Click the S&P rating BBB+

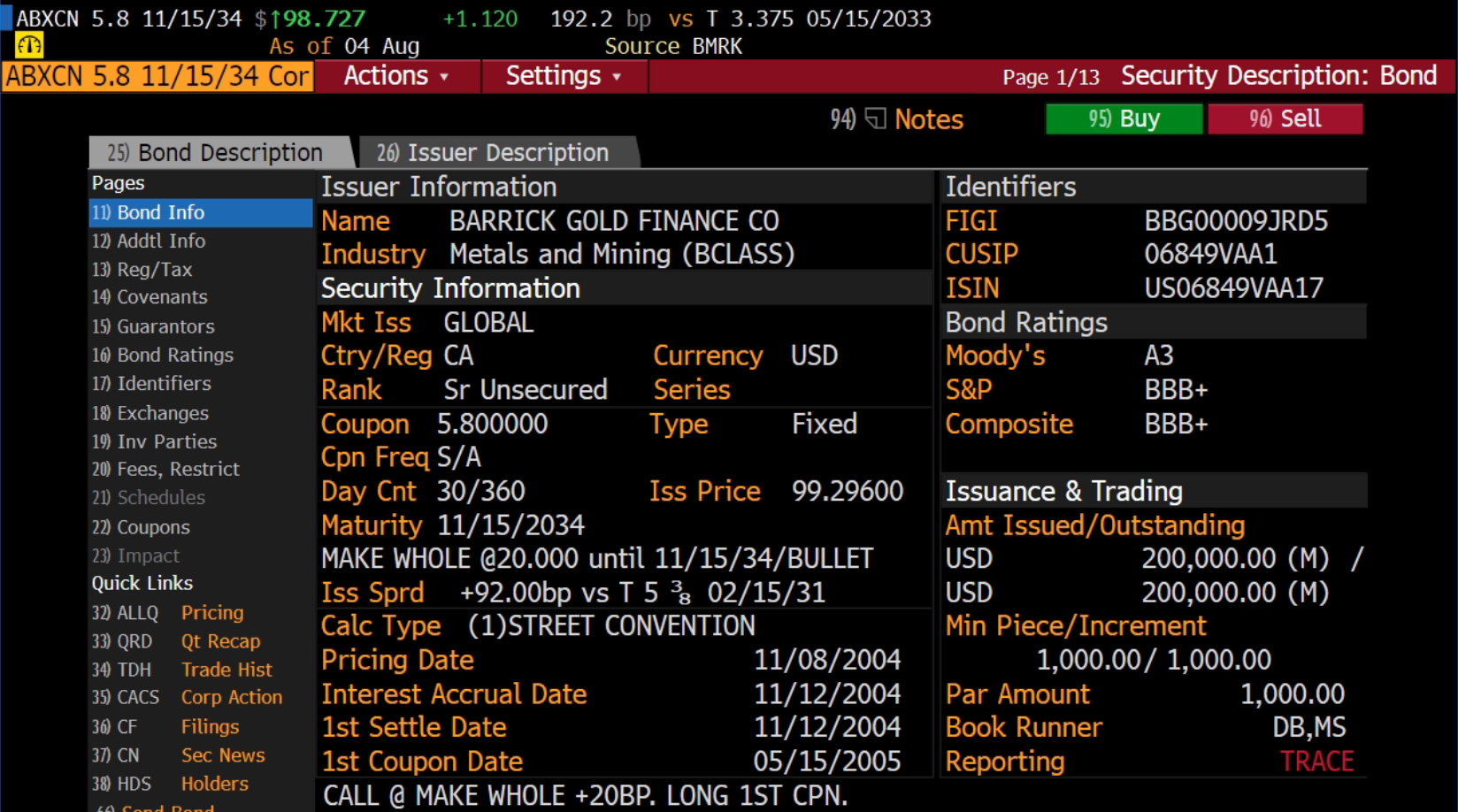click(1176, 390)
